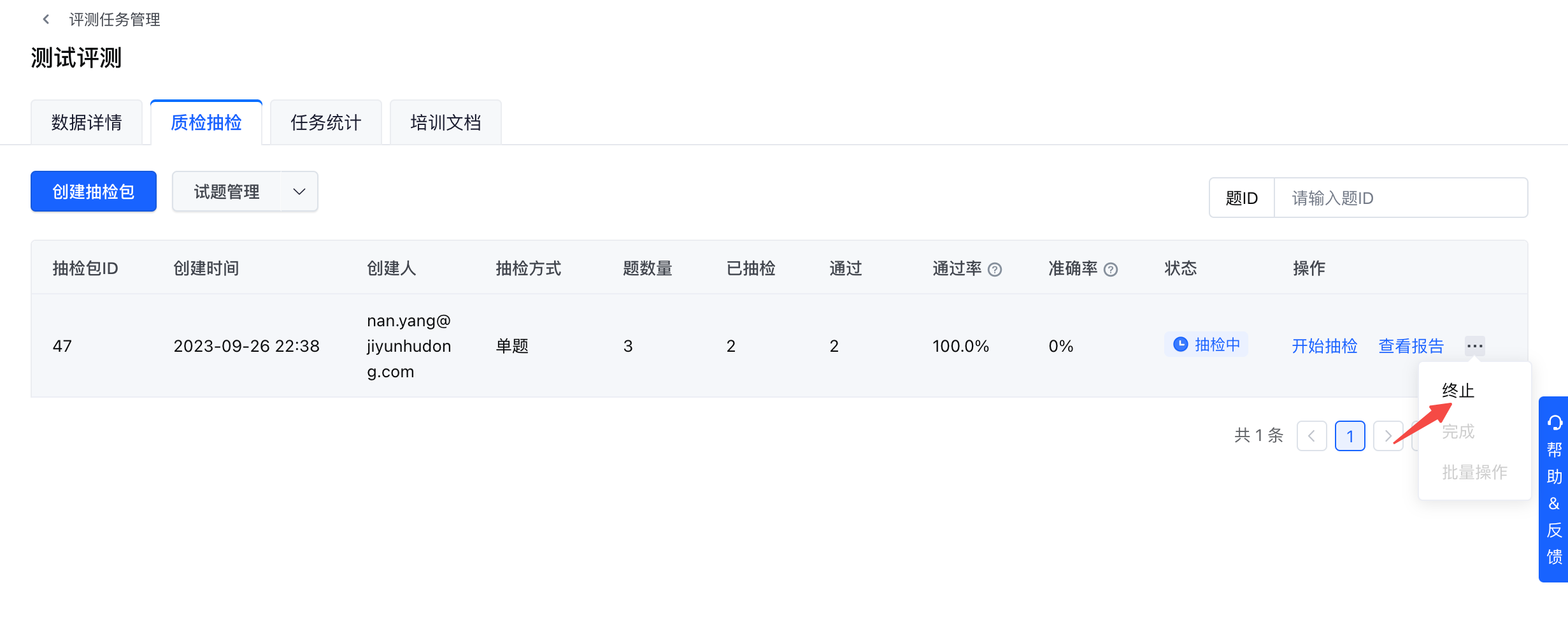Go to the previous page arrow
Screen dimensions: 1568x636
tap(1311, 436)
